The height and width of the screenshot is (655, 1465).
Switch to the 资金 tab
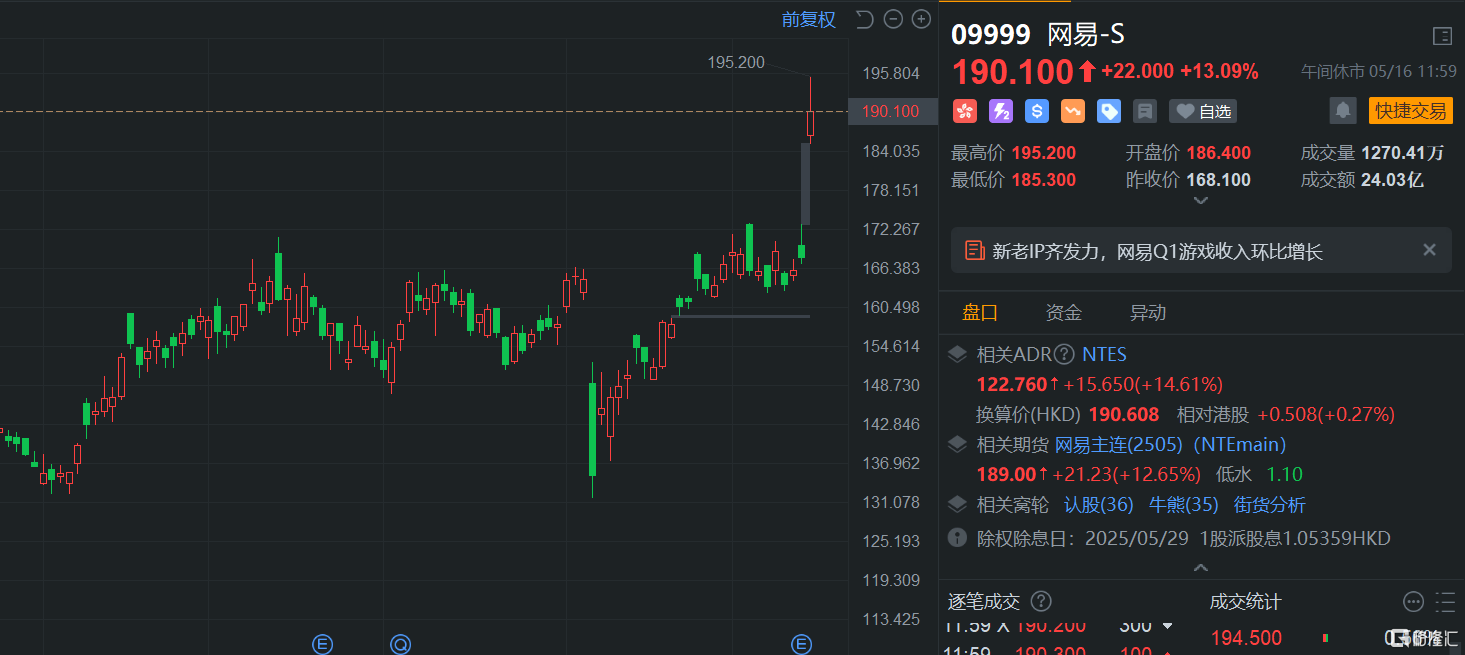point(1064,313)
